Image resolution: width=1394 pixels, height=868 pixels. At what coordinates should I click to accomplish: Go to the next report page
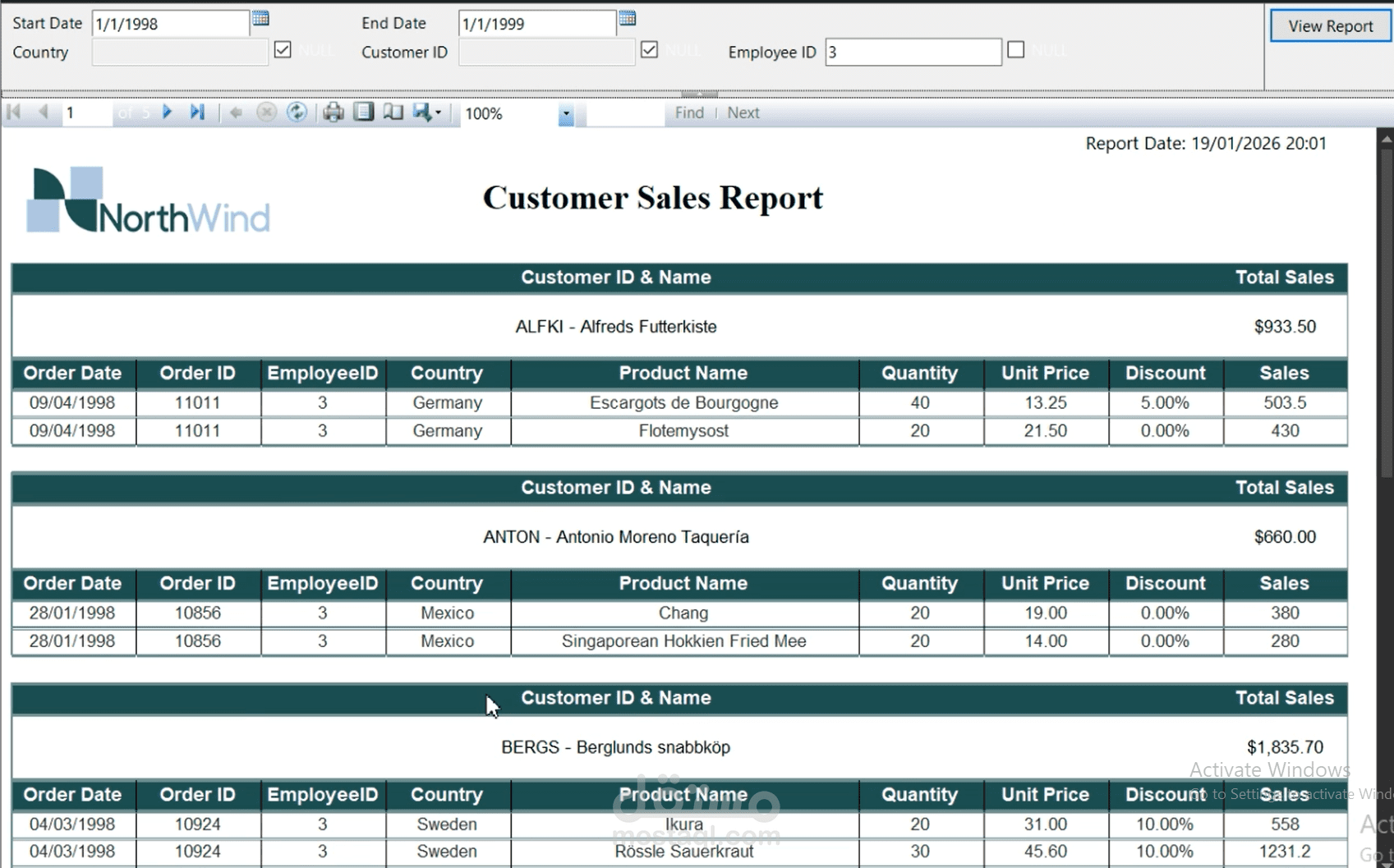pyautogui.click(x=167, y=113)
